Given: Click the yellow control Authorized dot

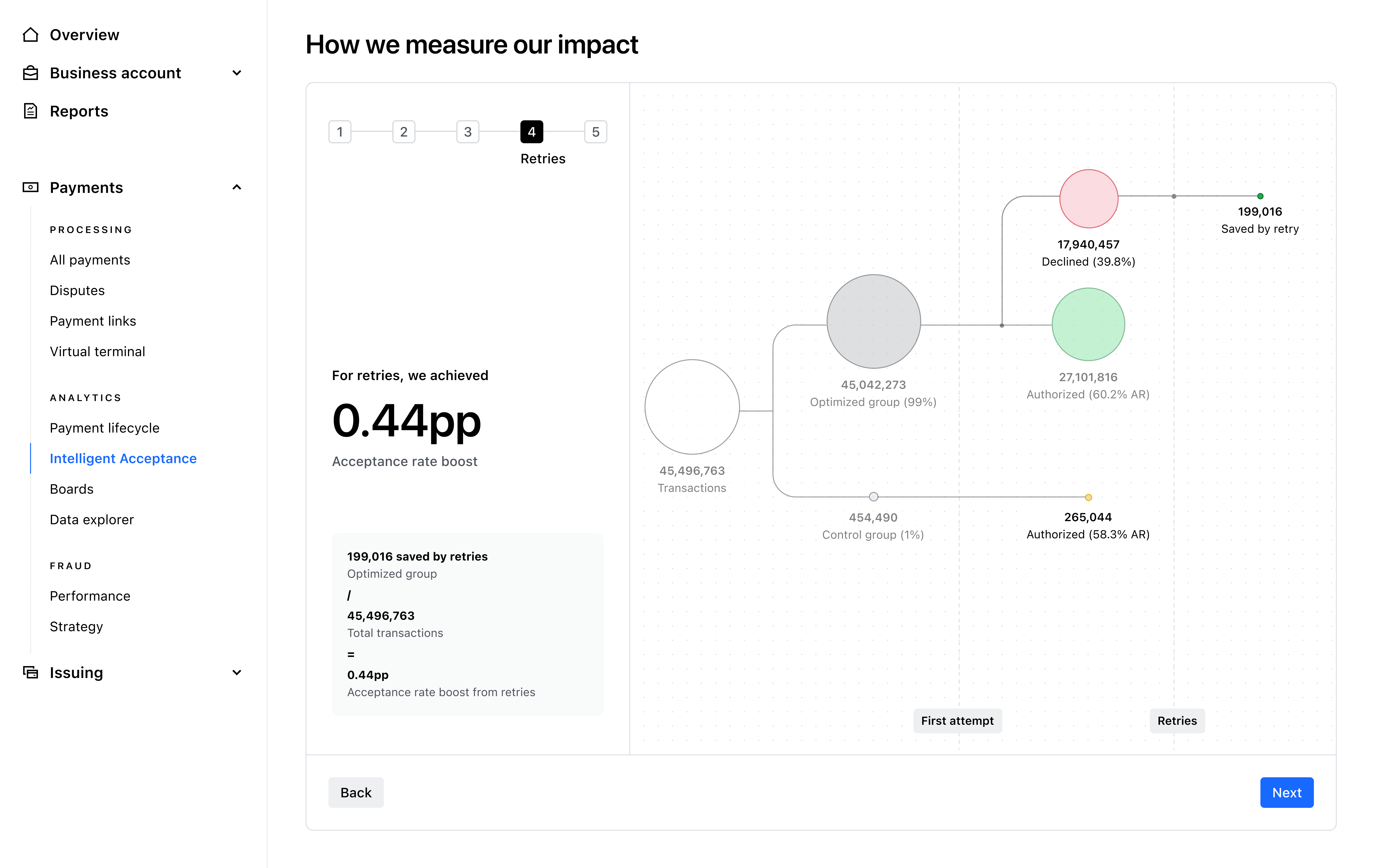Looking at the screenshot, I should pos(1088,498).
